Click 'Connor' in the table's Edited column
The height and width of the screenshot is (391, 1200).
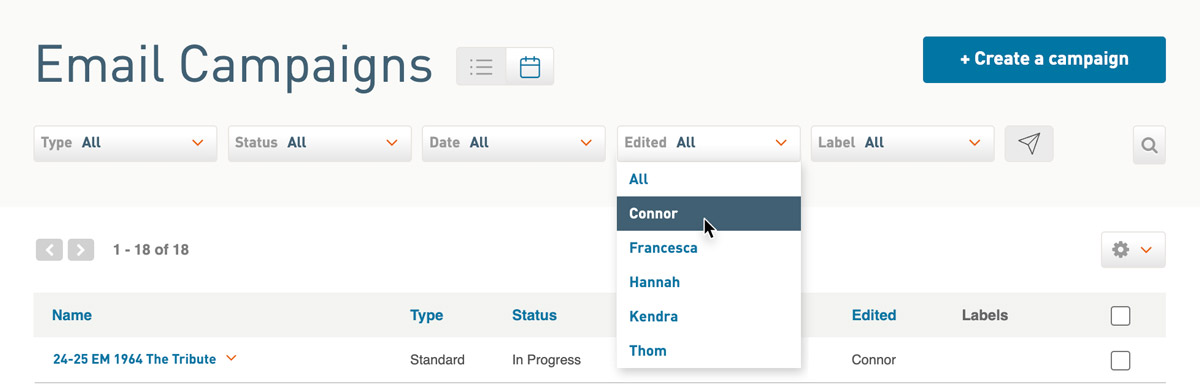874,359
